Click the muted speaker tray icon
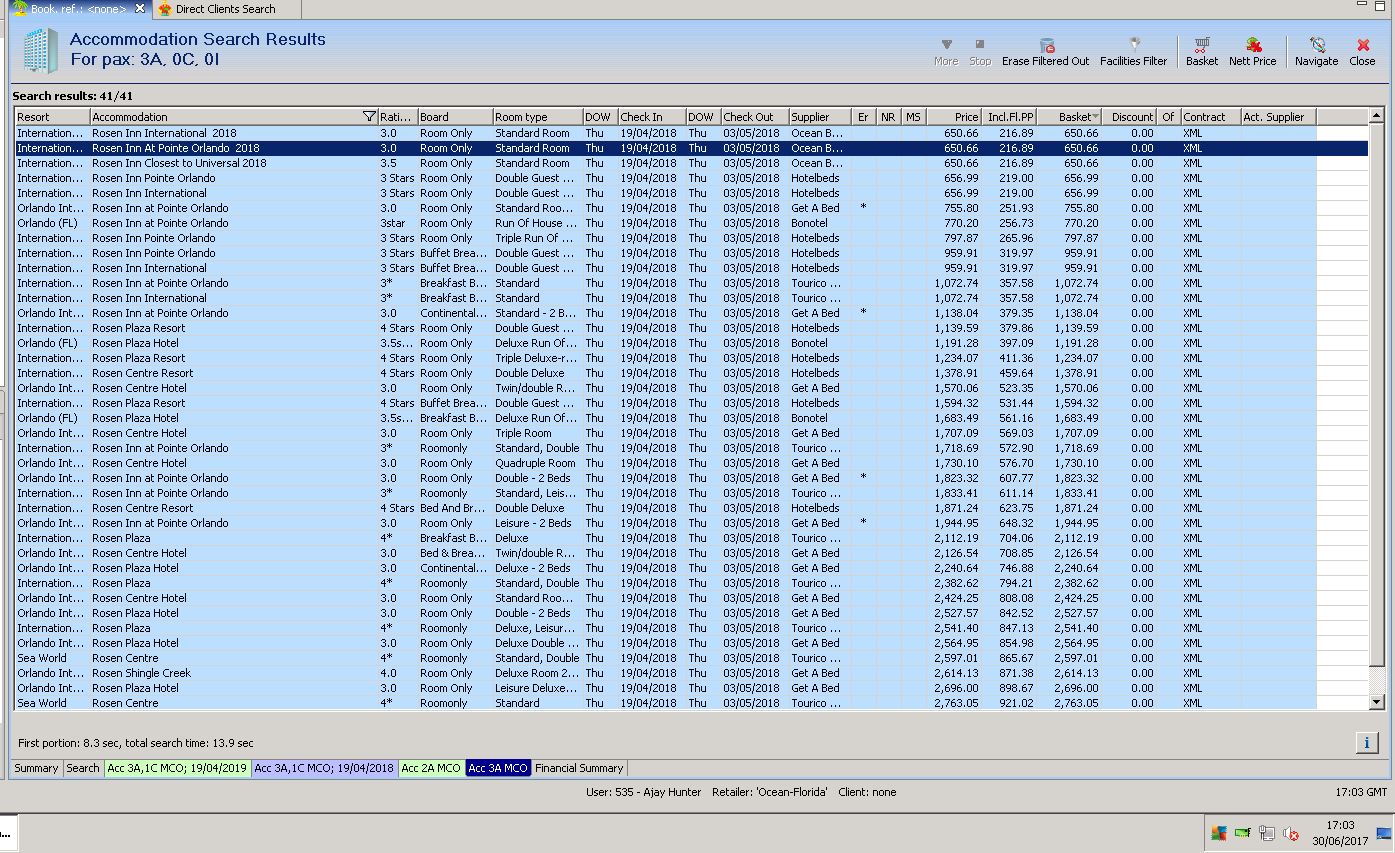The width and height of the screenshot is (1395, 853). coord(1290,833)
